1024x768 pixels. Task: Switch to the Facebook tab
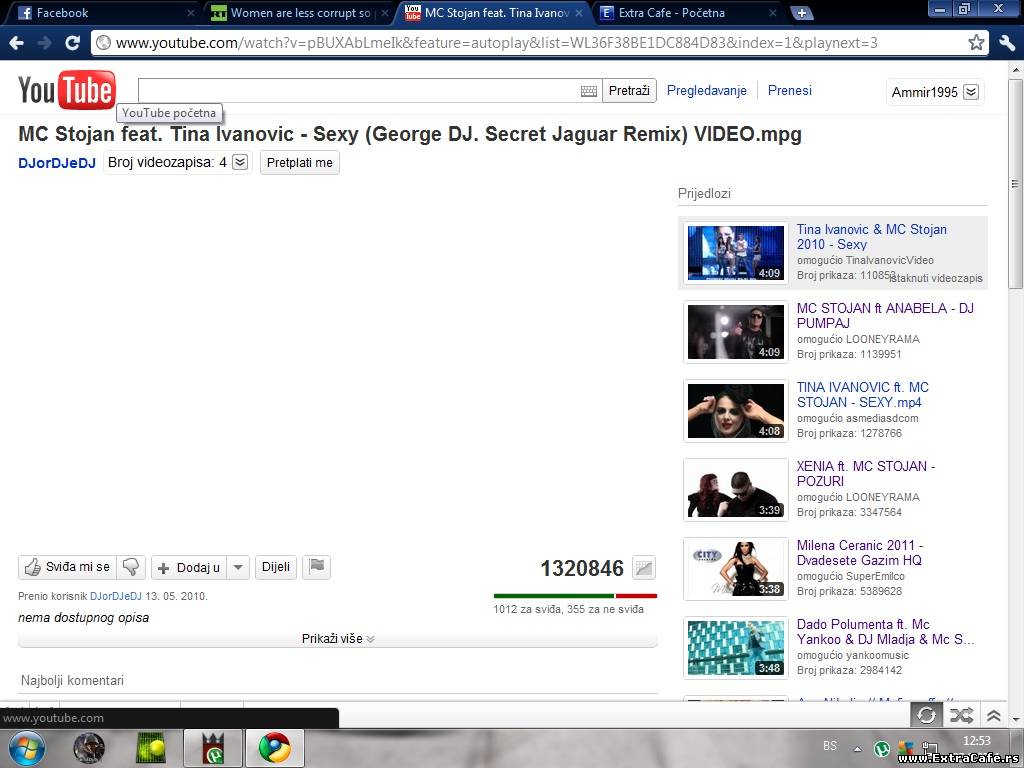tap(106, 13)
